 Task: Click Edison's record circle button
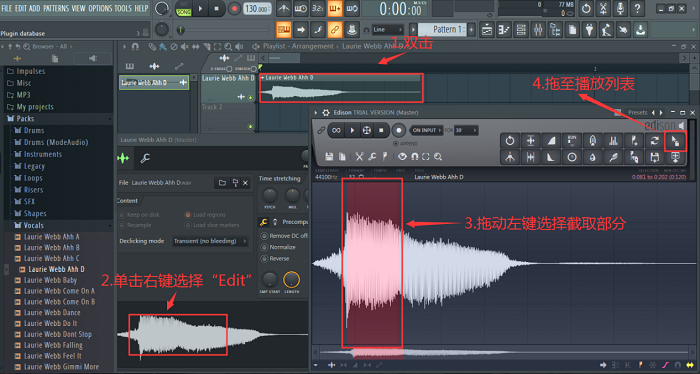(398, 130)
